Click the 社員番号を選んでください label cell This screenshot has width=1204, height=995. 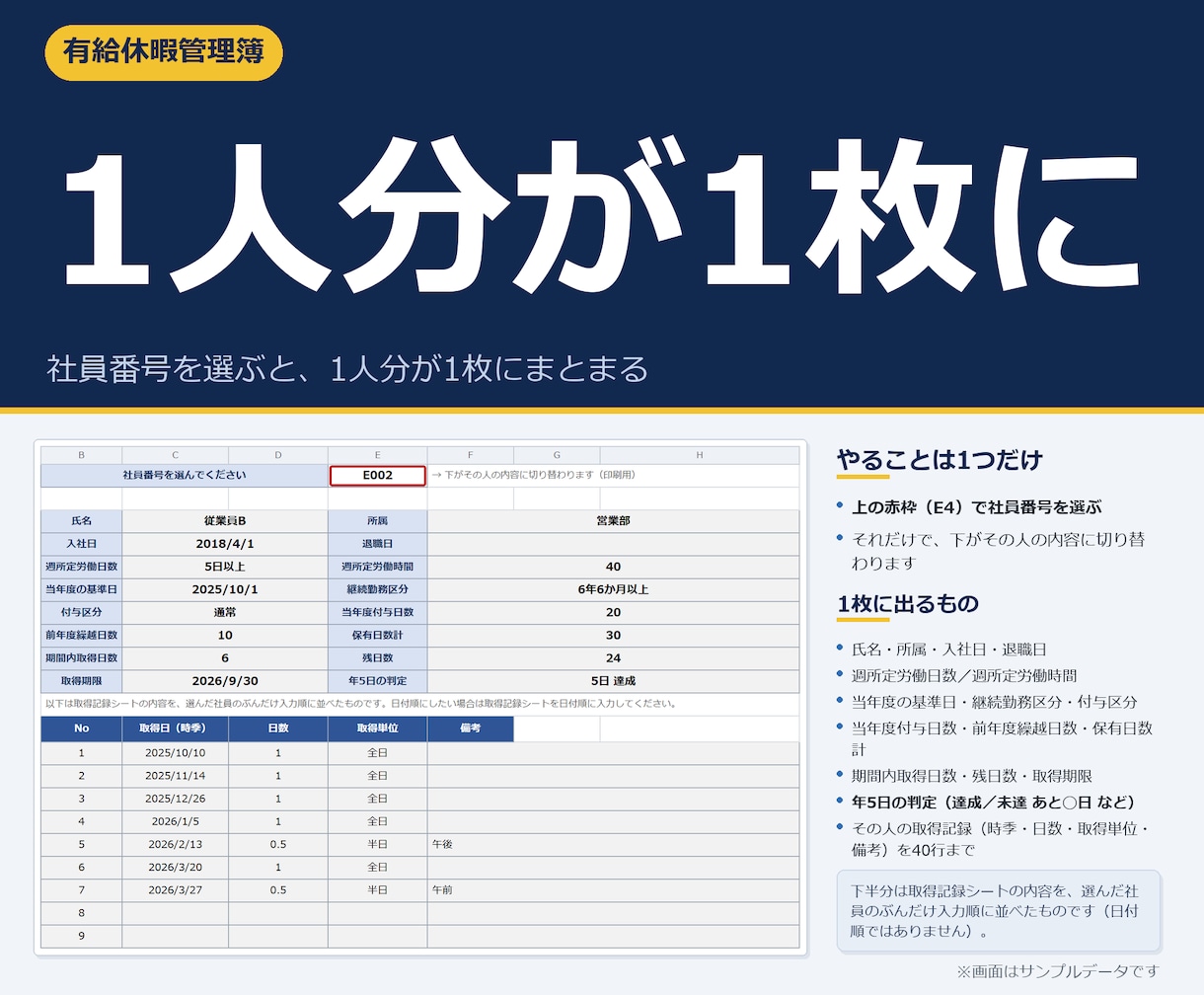(x=185, y=476)
